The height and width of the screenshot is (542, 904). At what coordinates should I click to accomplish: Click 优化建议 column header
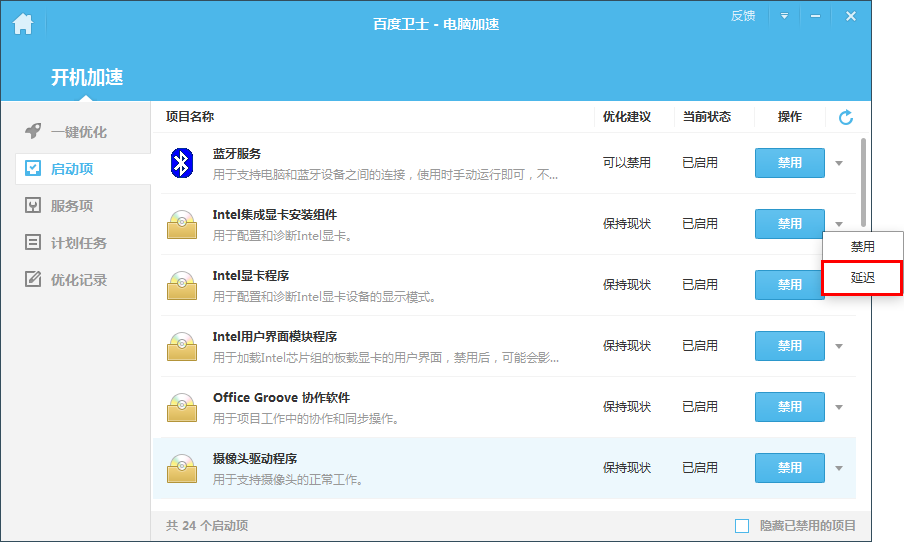tap(627, 116)
